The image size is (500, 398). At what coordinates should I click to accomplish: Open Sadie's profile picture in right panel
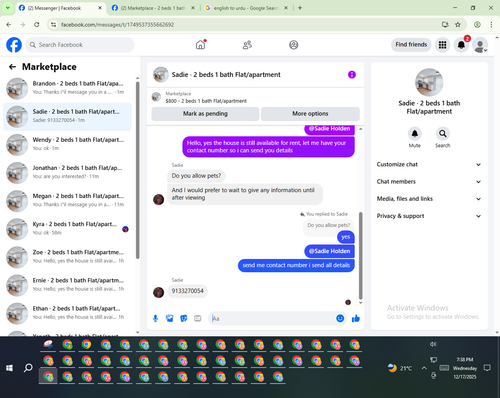point(429,82)
